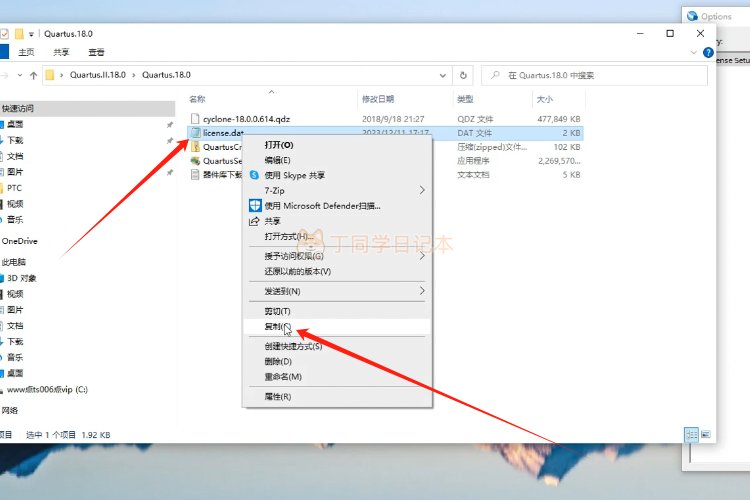Choose 删除(D) in the context menu
750x500 pixels.
[x=278, y=361]
